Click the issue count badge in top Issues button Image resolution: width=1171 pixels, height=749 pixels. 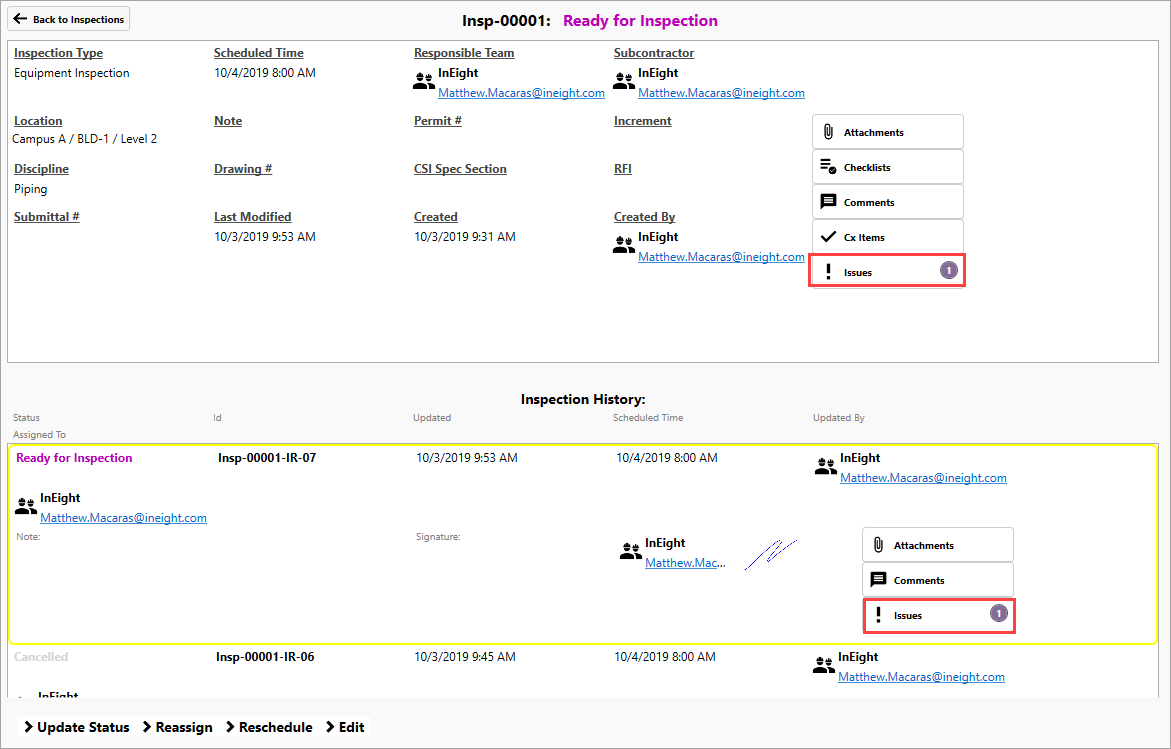[x=948, y=270]
